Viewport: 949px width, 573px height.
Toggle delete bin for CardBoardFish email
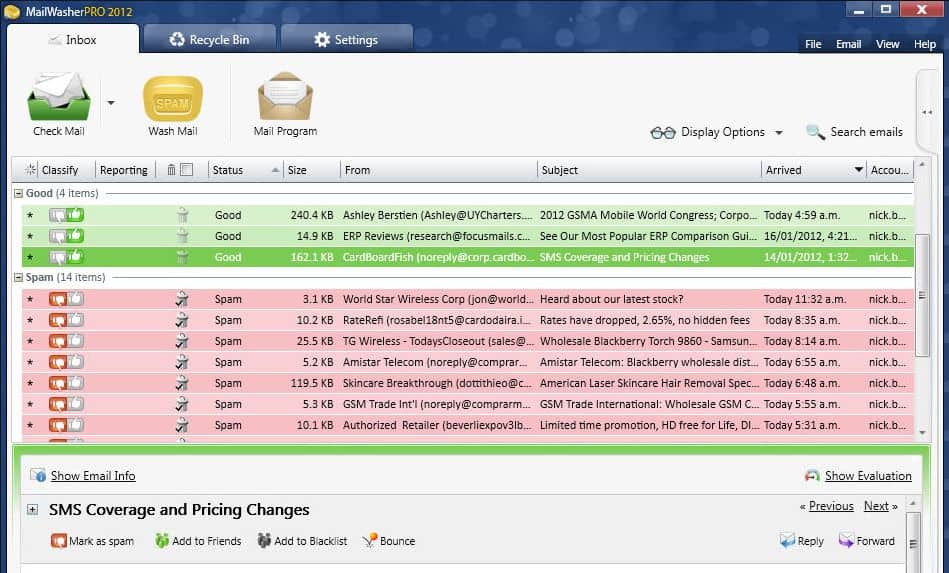(x=182, y=257)
